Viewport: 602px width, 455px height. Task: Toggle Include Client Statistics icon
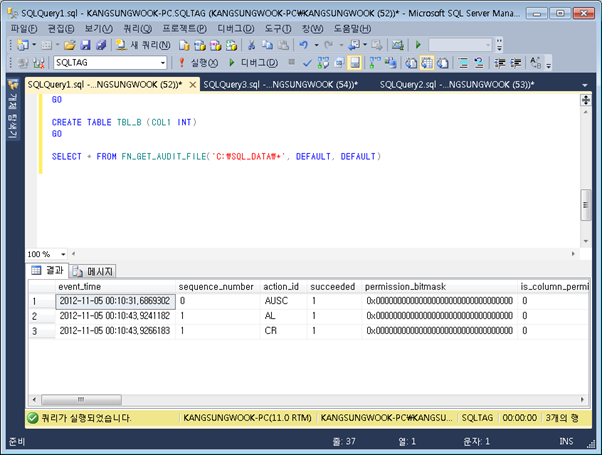(x=391, y=63)
